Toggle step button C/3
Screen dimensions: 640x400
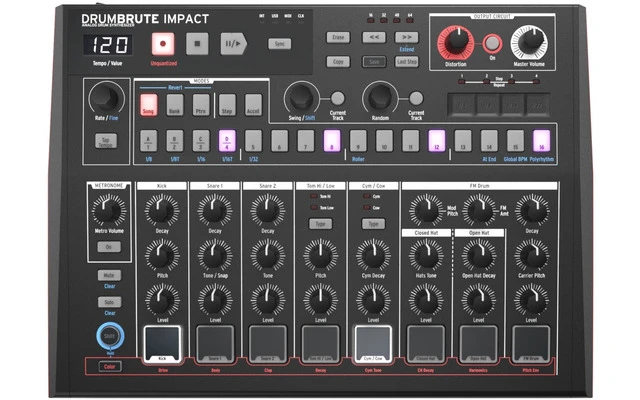coord(201,141)
